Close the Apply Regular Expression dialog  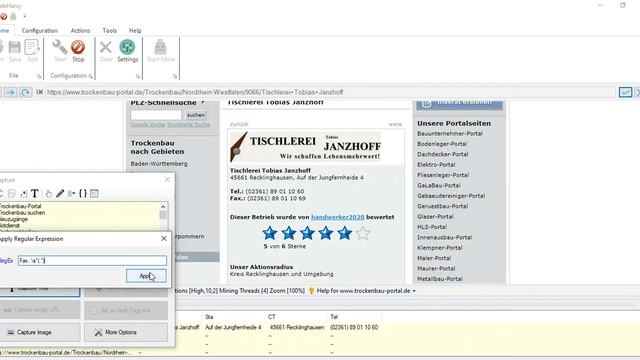(164, 238)
